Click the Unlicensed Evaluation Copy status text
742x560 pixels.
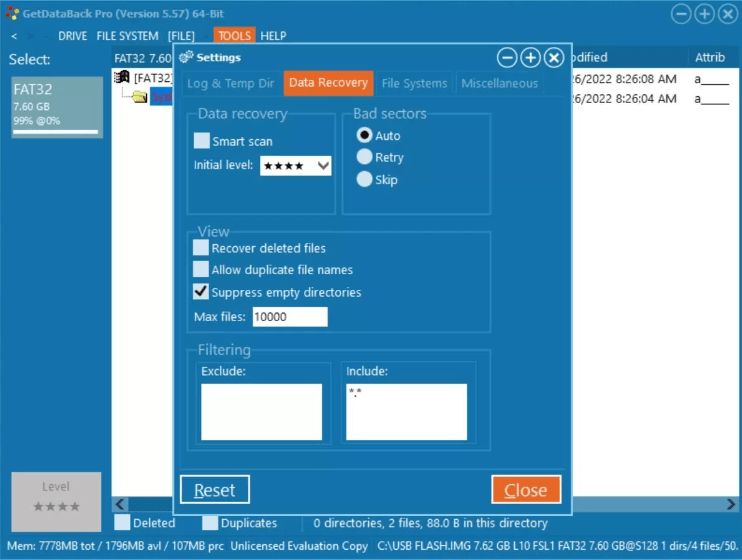pos(299,546)
